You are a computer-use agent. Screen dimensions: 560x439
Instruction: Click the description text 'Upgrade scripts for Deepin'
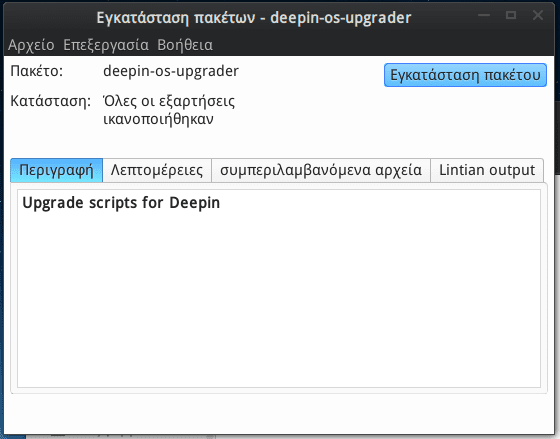pyautogui.click(x=121, y=203)
